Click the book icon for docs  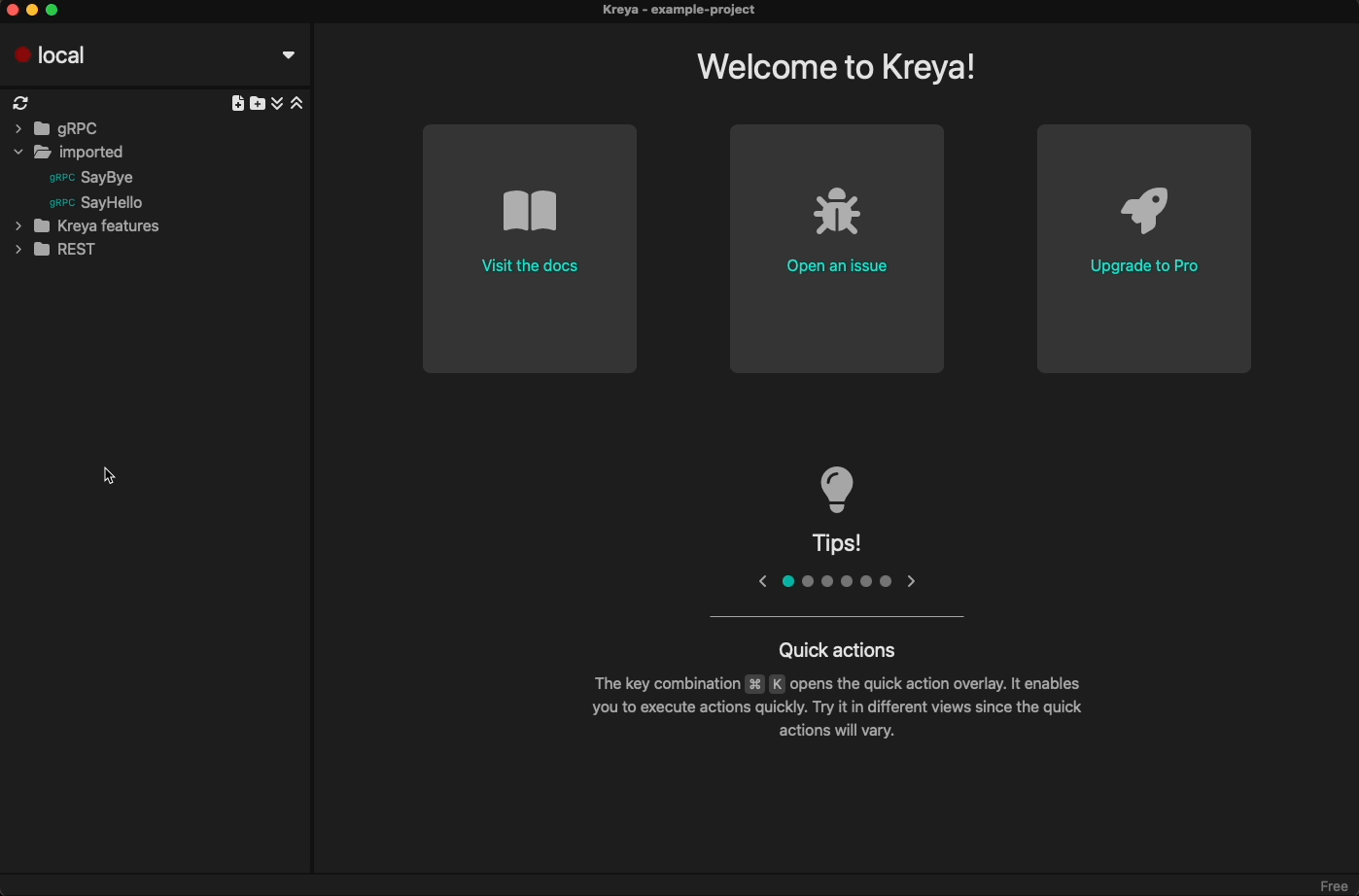(x=530, y=211)
